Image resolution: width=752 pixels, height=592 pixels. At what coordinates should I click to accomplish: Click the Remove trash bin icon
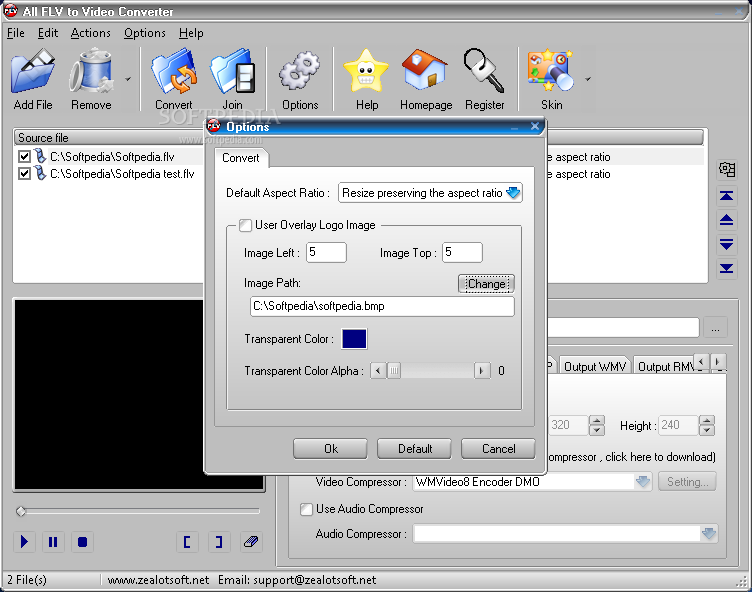click(91, 72)
